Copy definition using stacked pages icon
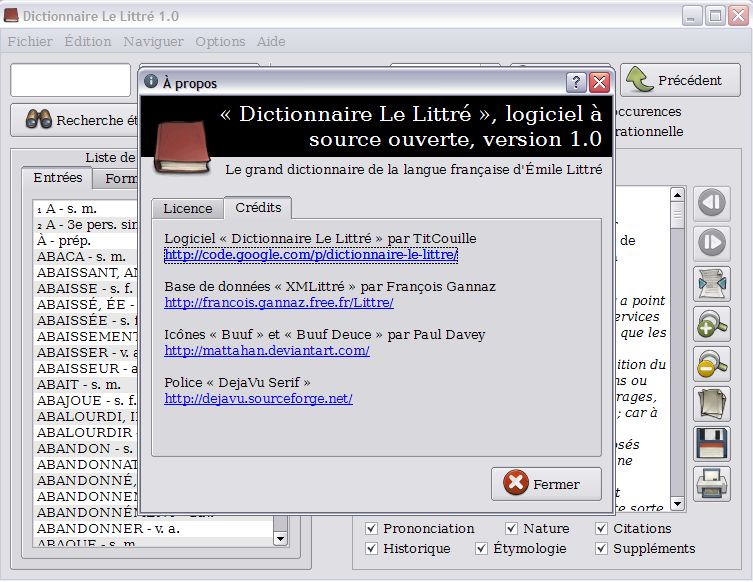The image size is (753, 582). tap(712, 404)
